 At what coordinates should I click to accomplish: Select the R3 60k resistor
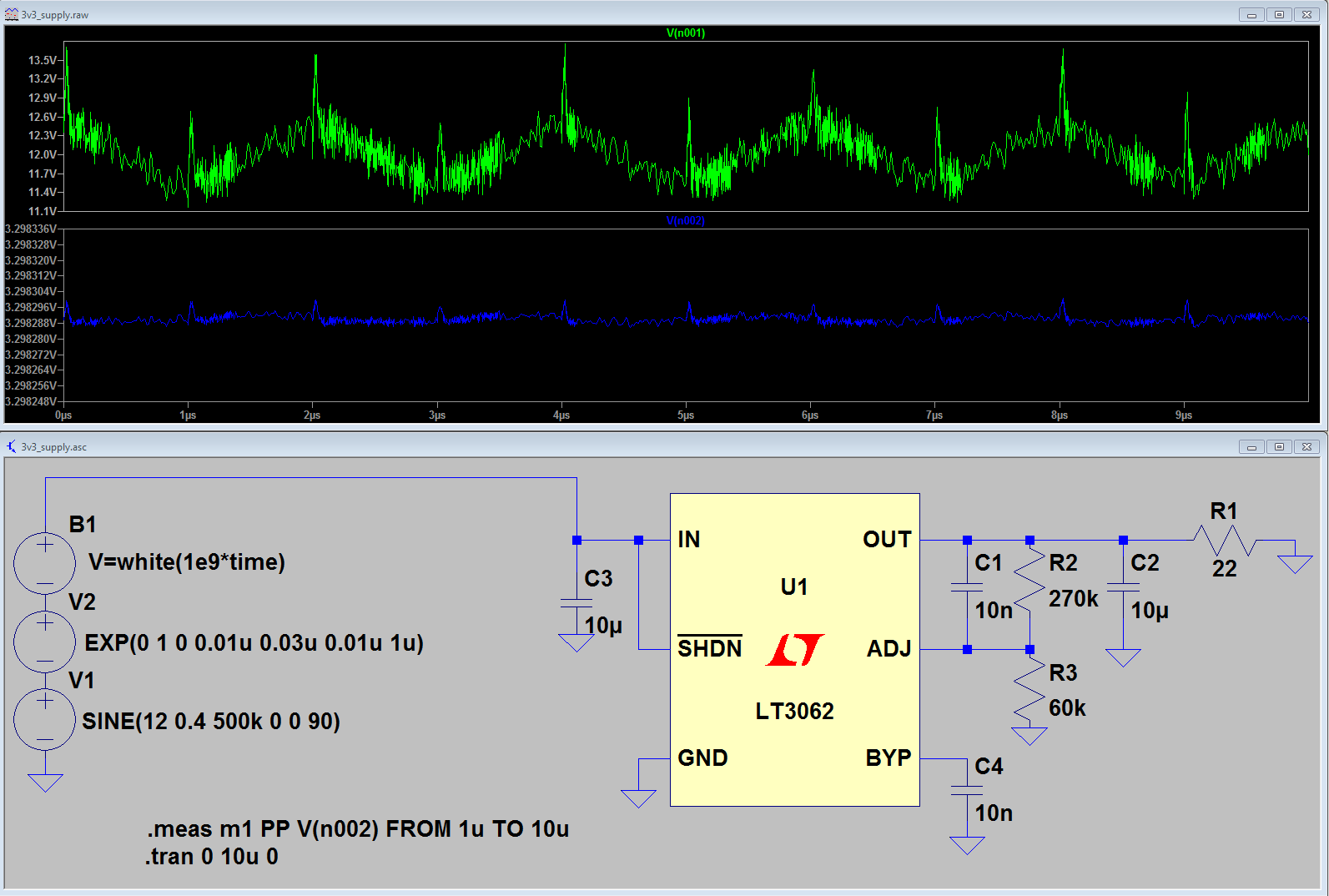pos(1029,689)
